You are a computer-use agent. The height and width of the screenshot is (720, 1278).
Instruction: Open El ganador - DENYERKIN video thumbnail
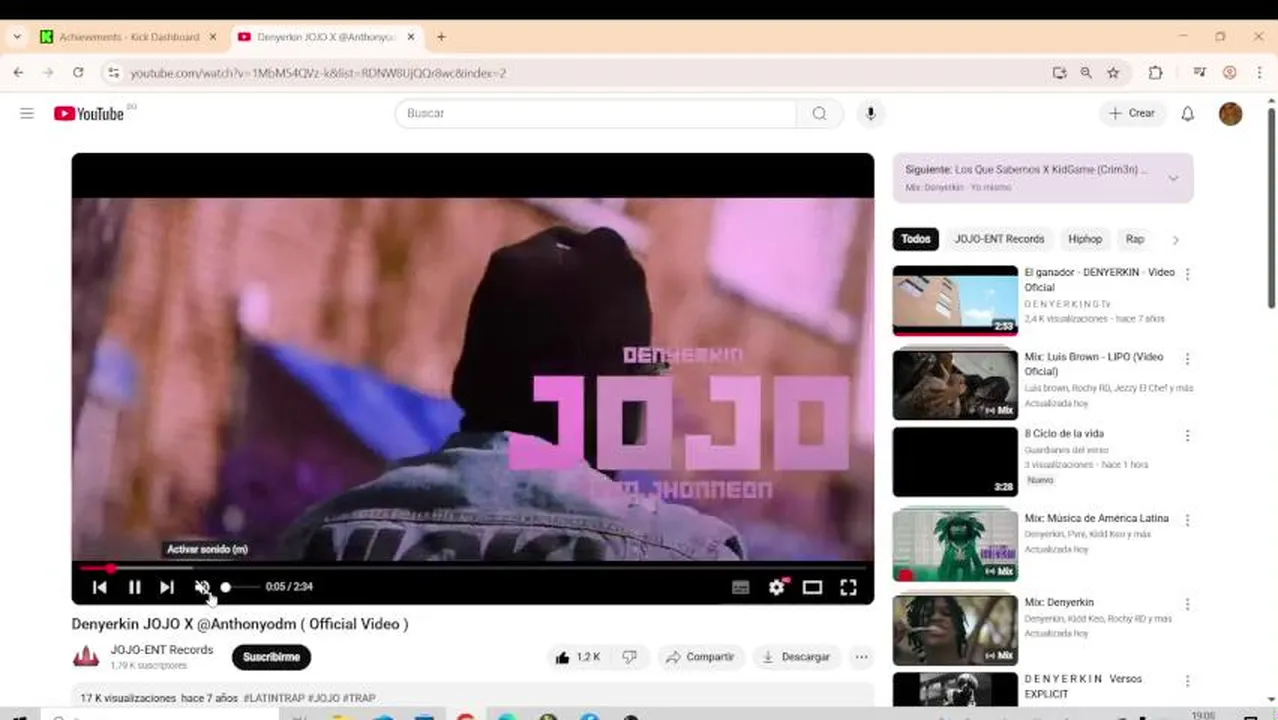point(955,301)
